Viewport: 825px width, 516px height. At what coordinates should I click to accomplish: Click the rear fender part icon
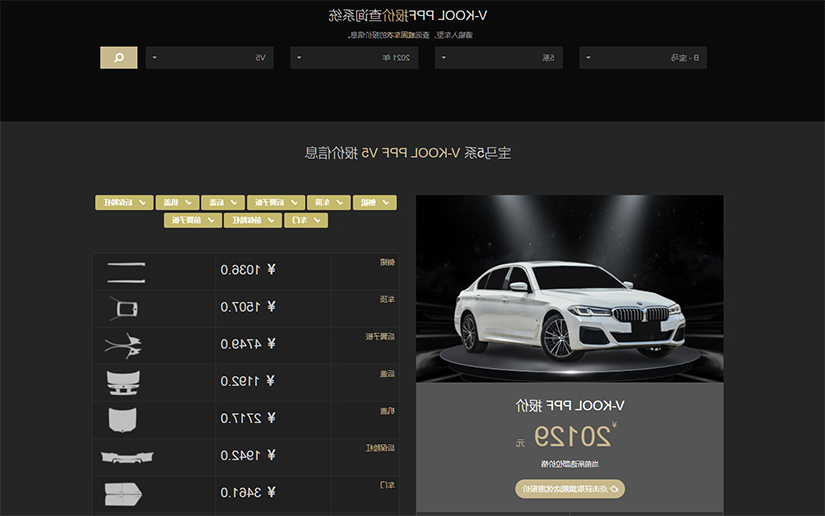point(124,346)
